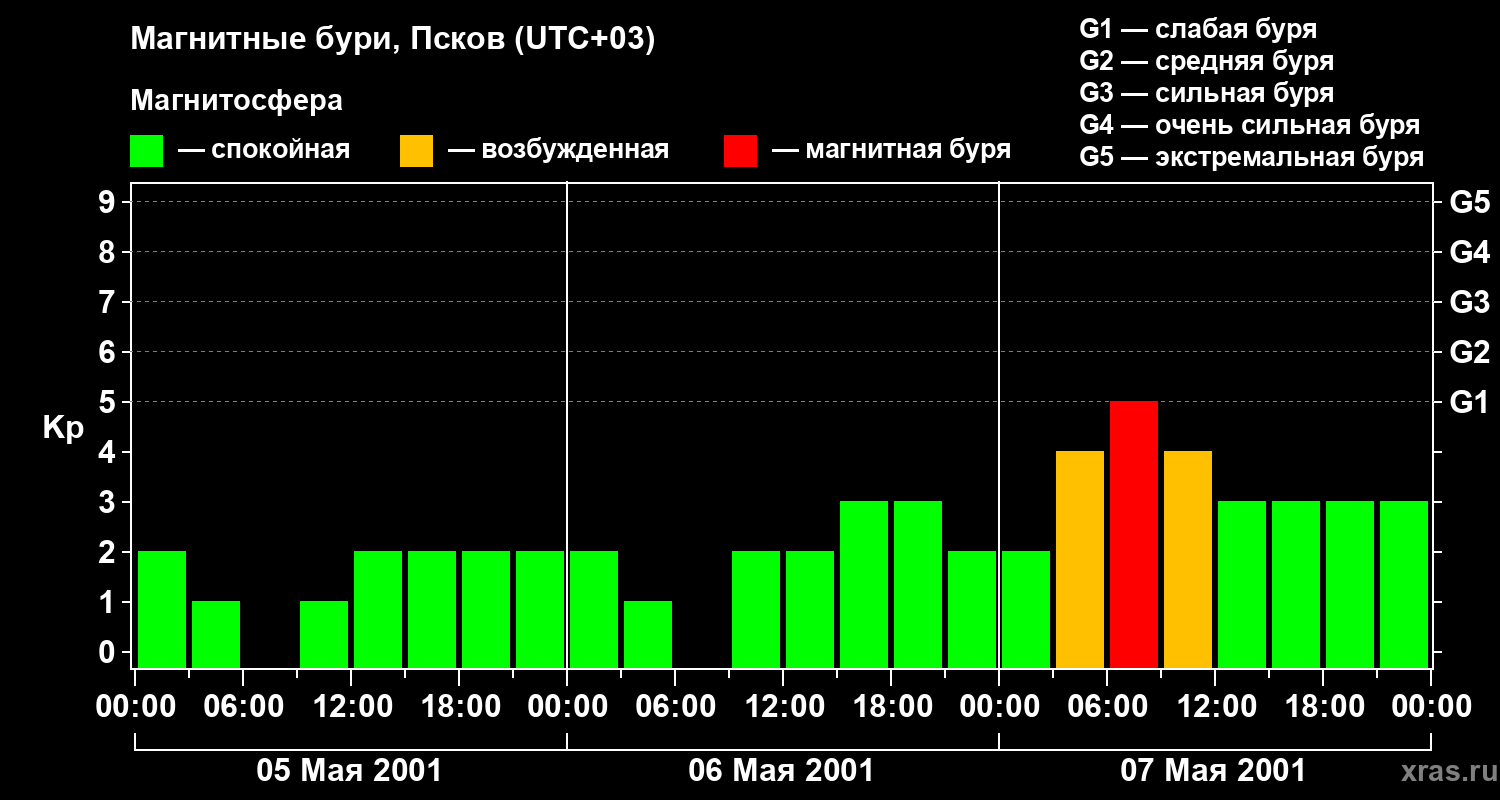1500x800 pixels.
Task: Click the '06:00' time label under 07 Мая
Action: tap(1107, 707)
